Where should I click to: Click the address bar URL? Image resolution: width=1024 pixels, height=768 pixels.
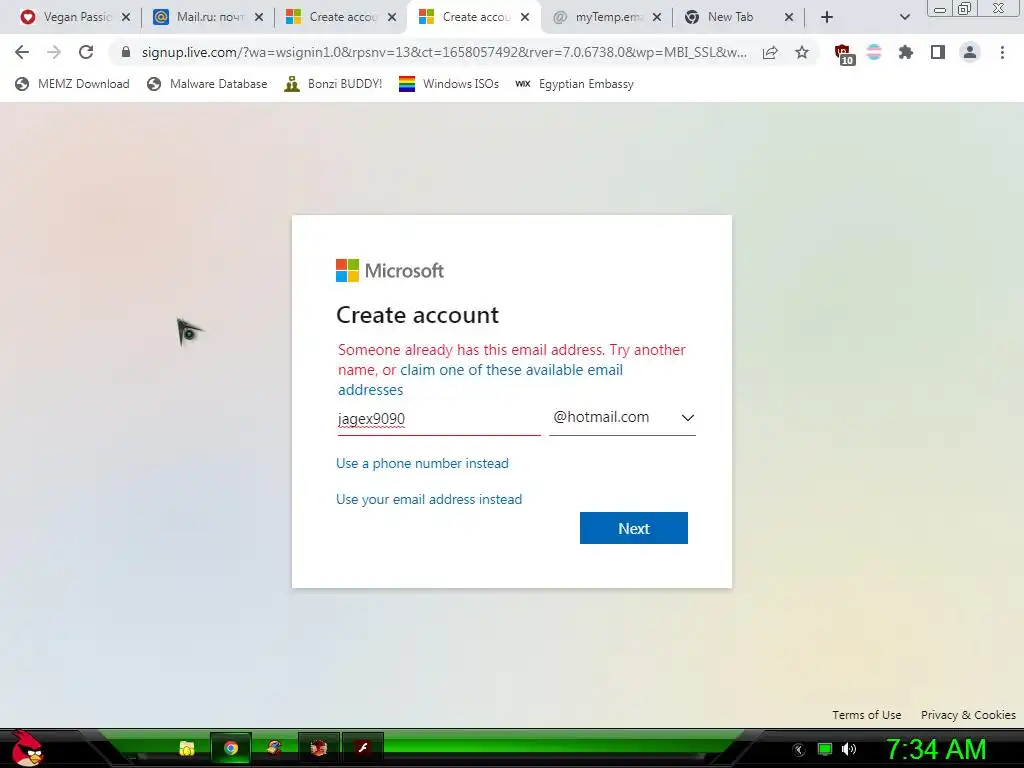point(444,52)
